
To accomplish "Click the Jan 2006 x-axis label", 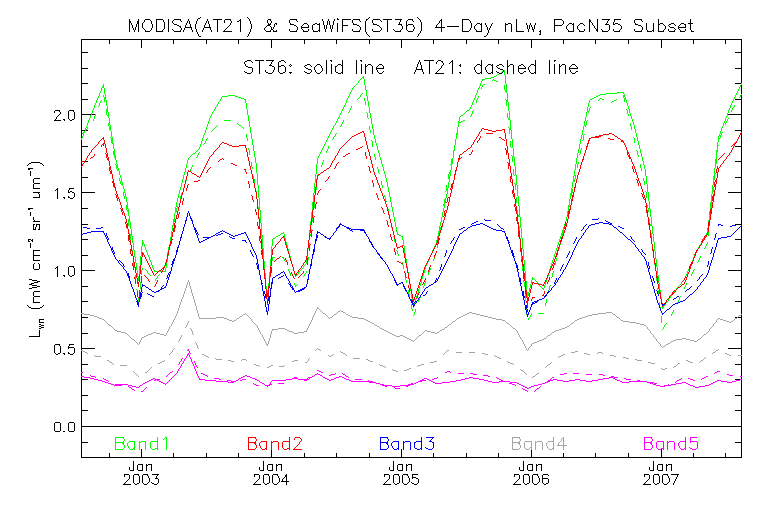I will 531,473.
